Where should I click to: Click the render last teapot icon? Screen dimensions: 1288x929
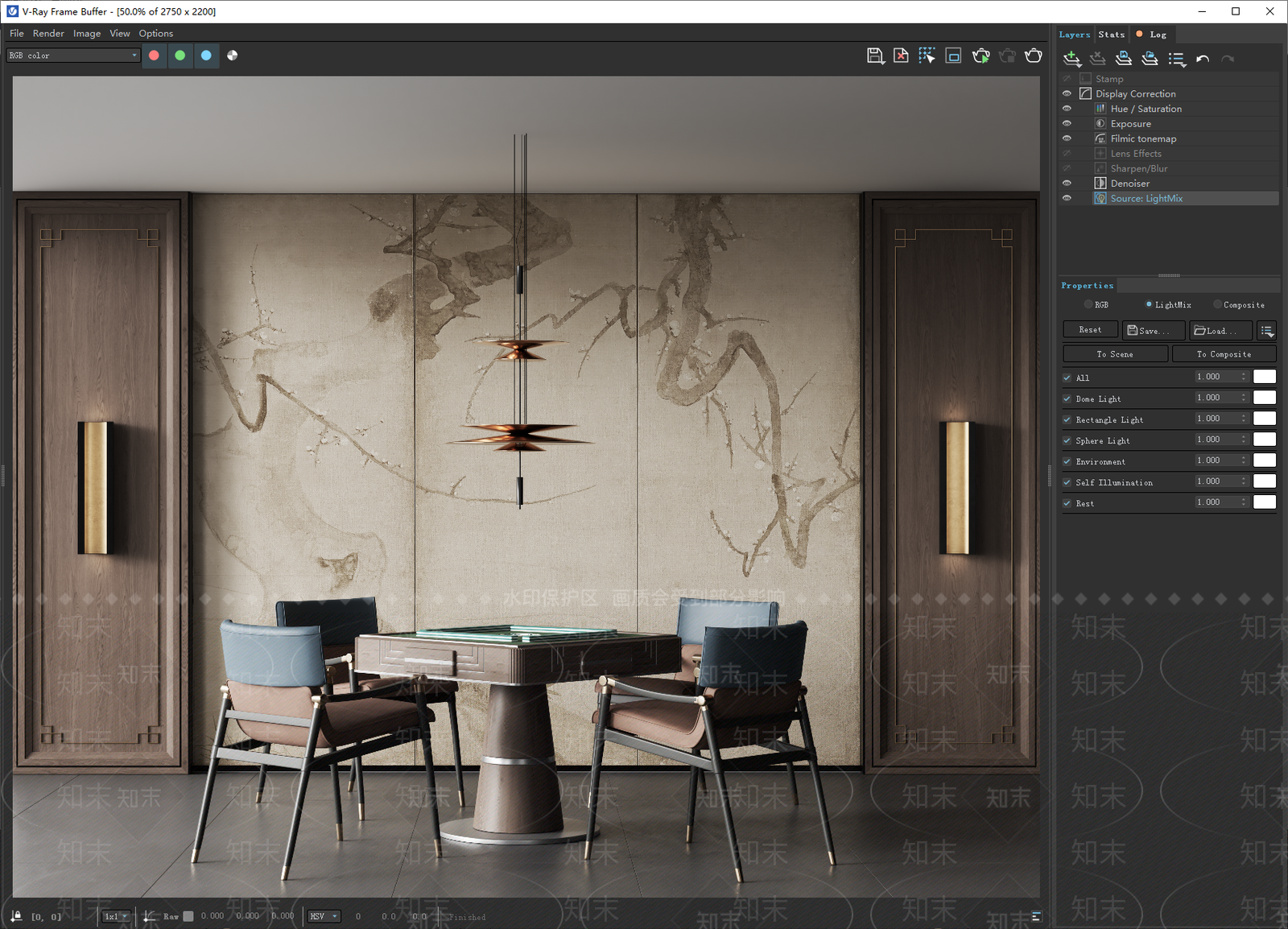[x=1034, y=56]
